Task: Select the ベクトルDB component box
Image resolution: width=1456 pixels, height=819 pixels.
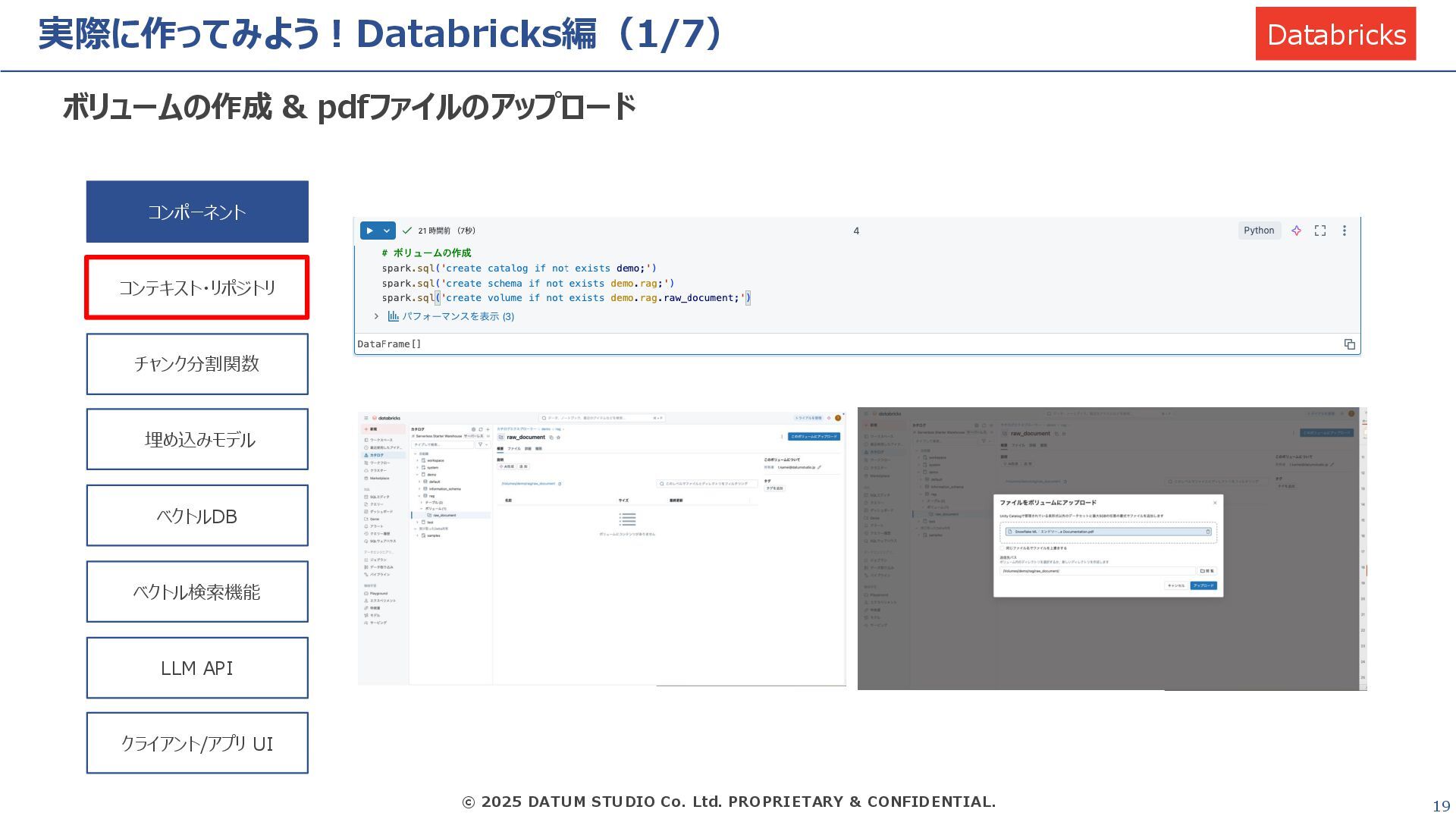Action: 197,516
